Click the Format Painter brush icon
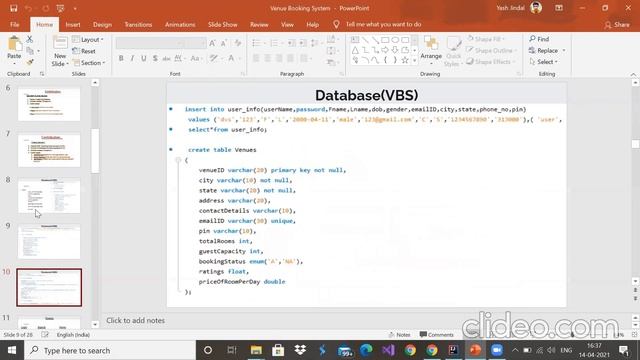Screen dimensions: 640x360 pos(30,62)
